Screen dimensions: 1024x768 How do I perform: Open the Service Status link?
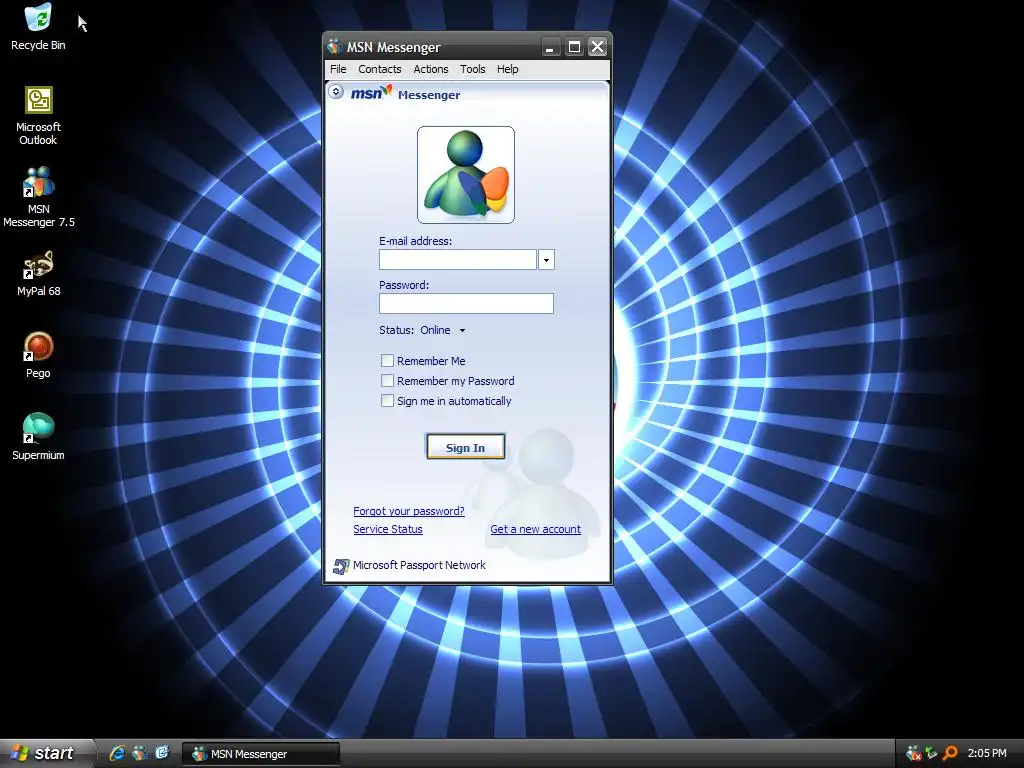pos(388,529)
